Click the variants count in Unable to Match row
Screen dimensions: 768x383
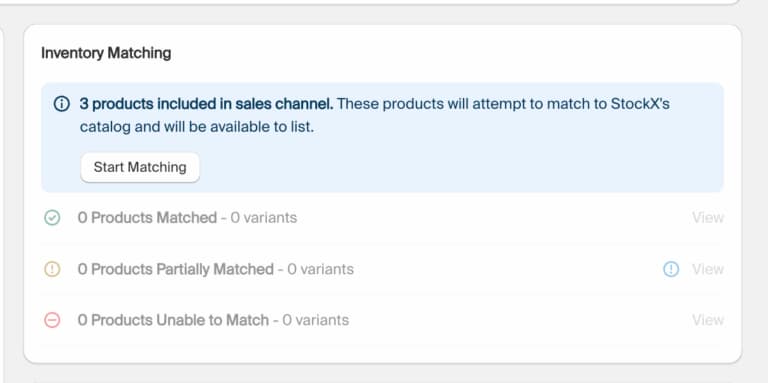tap(316, 320)
